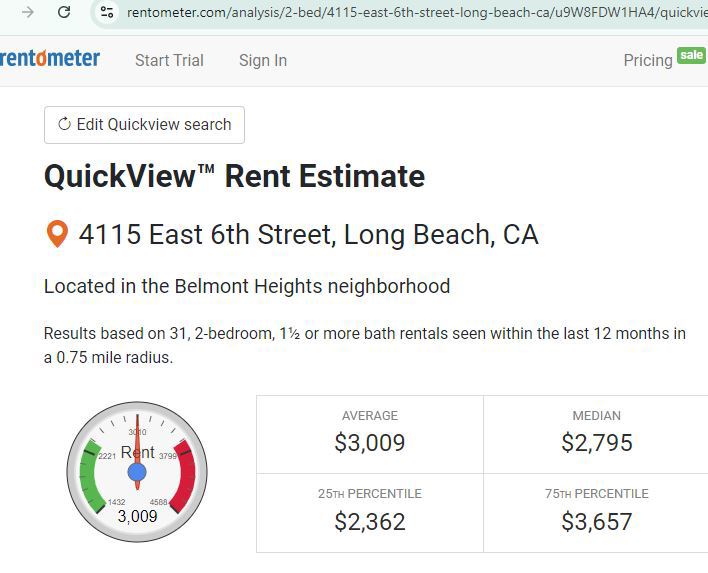The width and height of the screenshot is (708, 573).
Task: Open the Start Trial menu item
Action: click(169, 60)
